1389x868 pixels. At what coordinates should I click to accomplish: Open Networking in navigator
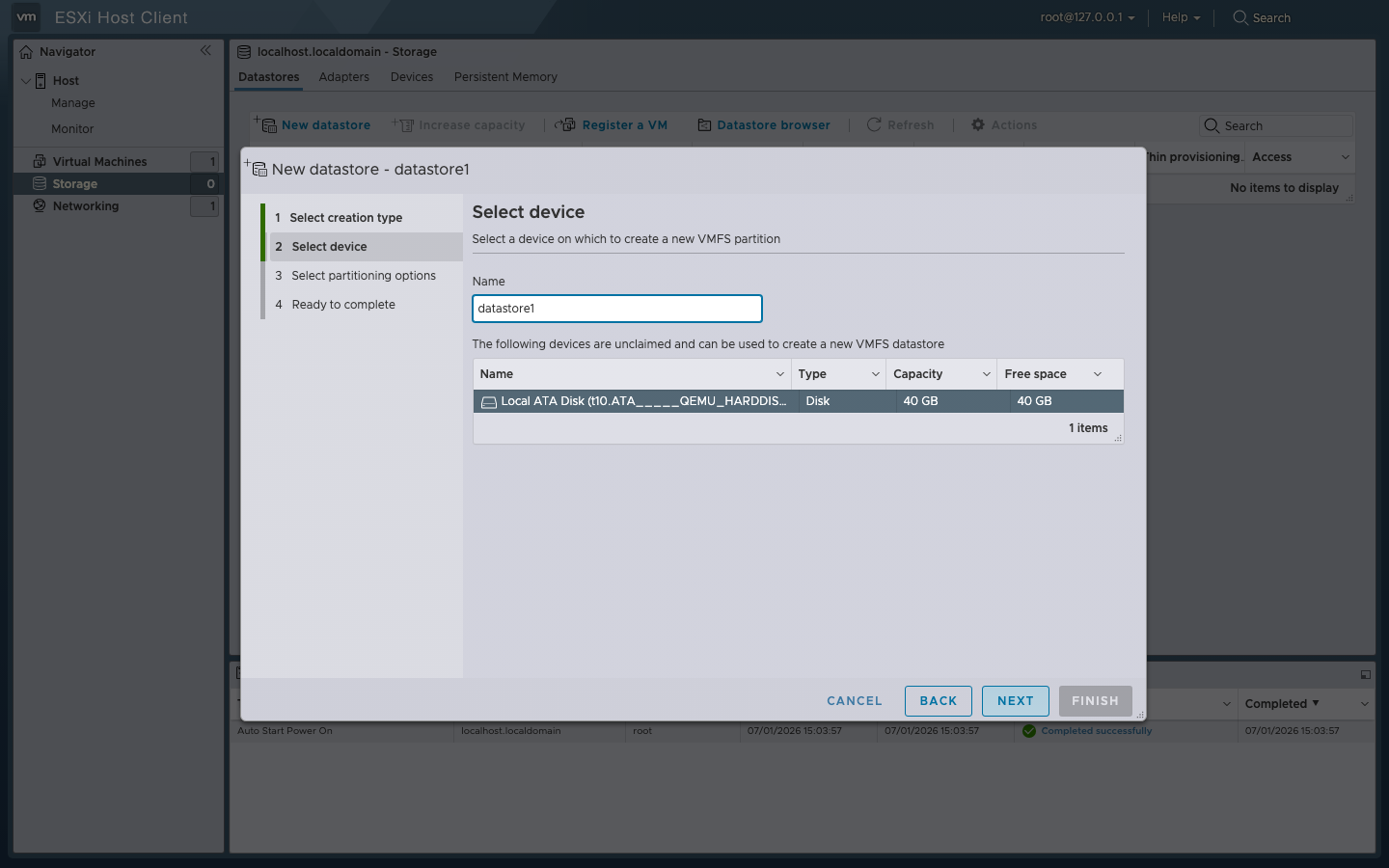tap(86, 206)
